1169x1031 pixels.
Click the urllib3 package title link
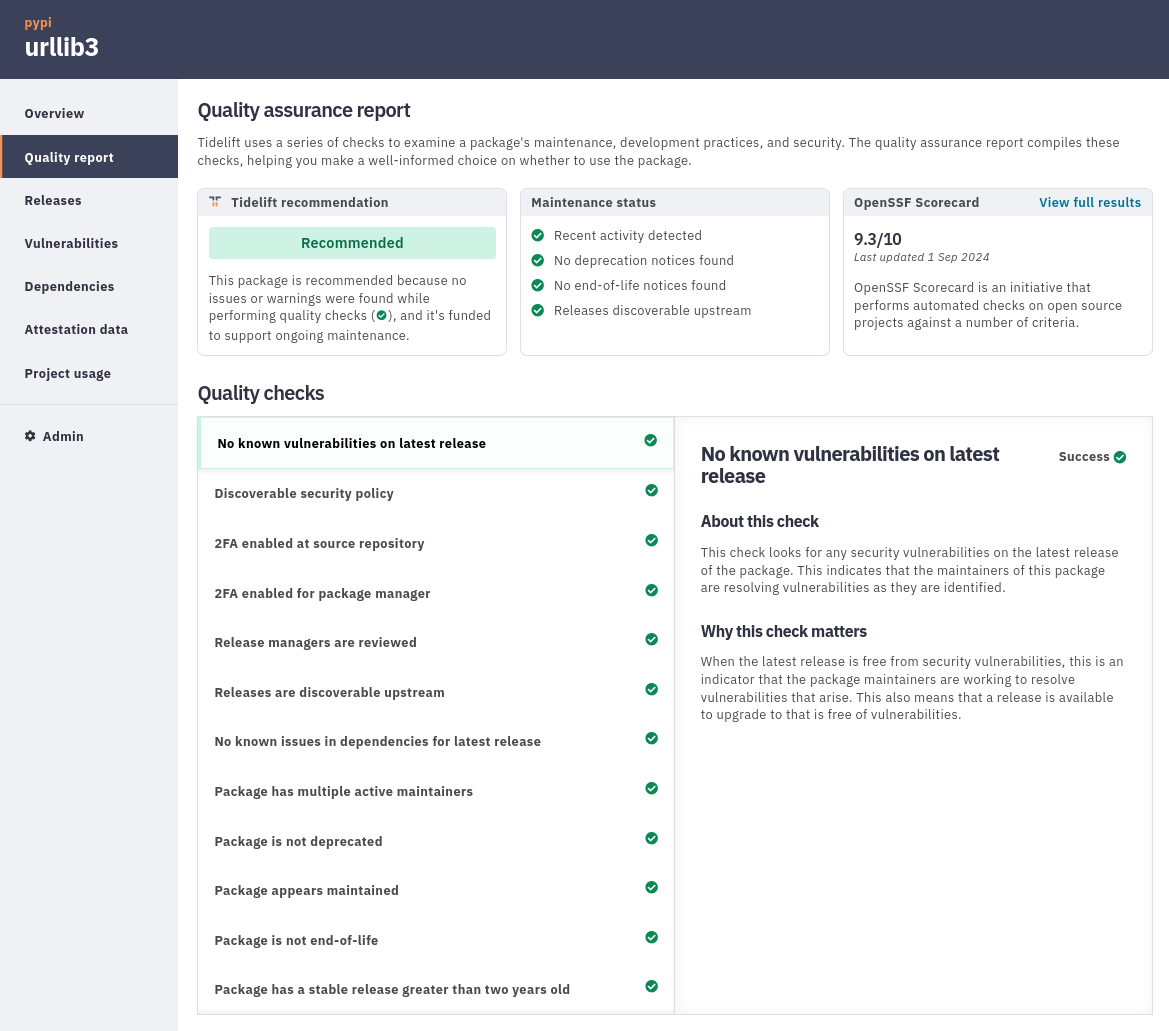pyautogui.click(x=61, y=46)
